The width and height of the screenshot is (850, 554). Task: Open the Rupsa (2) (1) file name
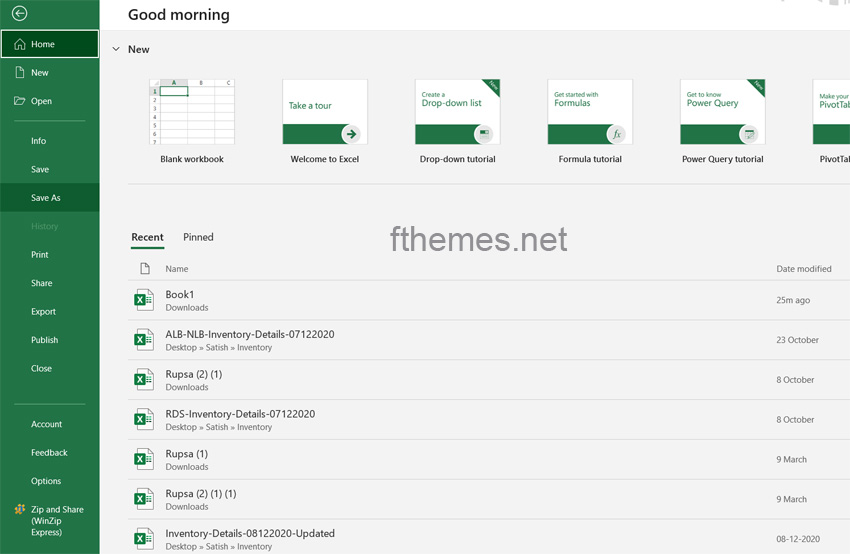[x=194, y=374]
